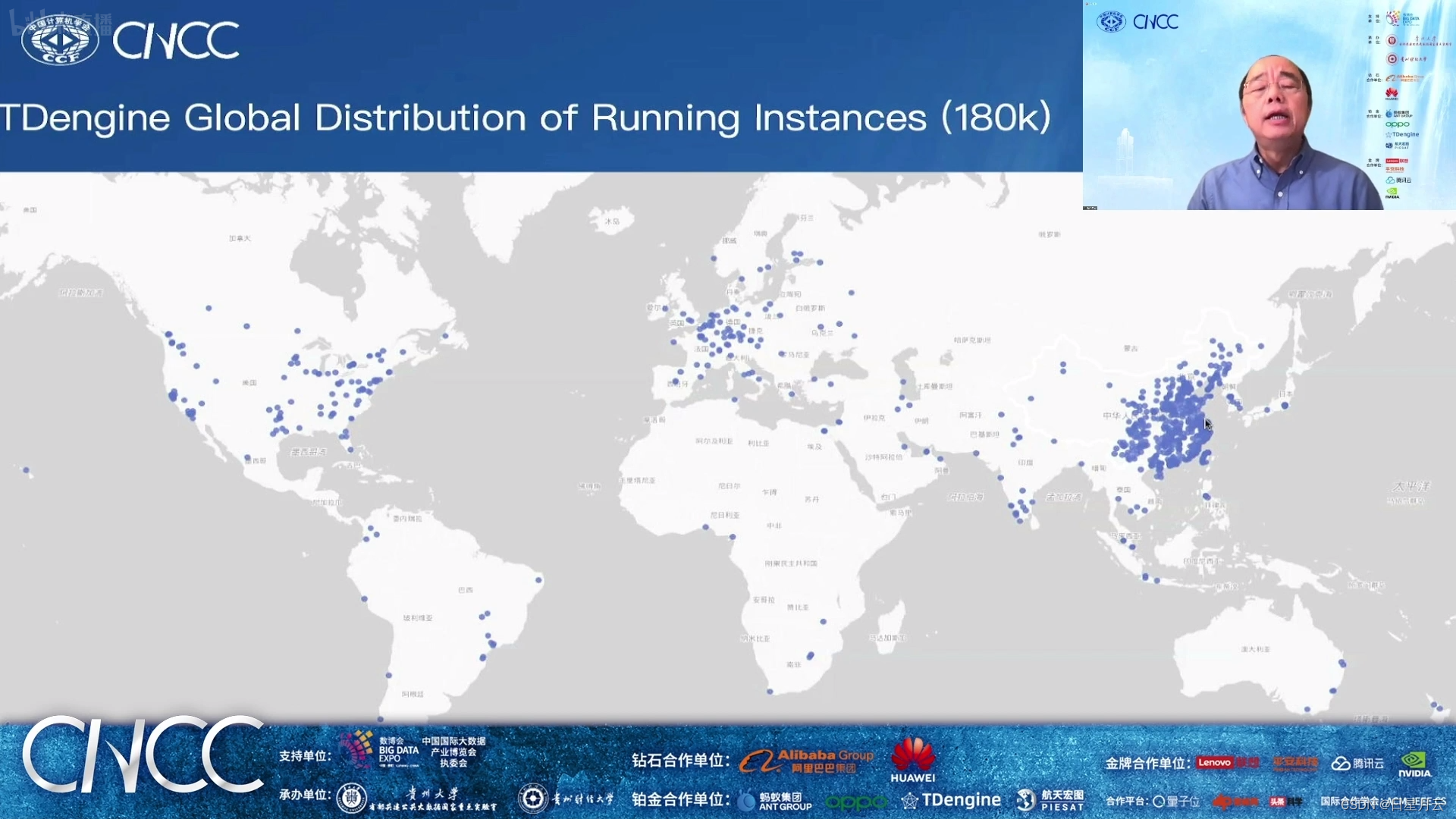Click the large CNCC logo bottom-left
The image size is (1456, 819).
coord(143,754)
